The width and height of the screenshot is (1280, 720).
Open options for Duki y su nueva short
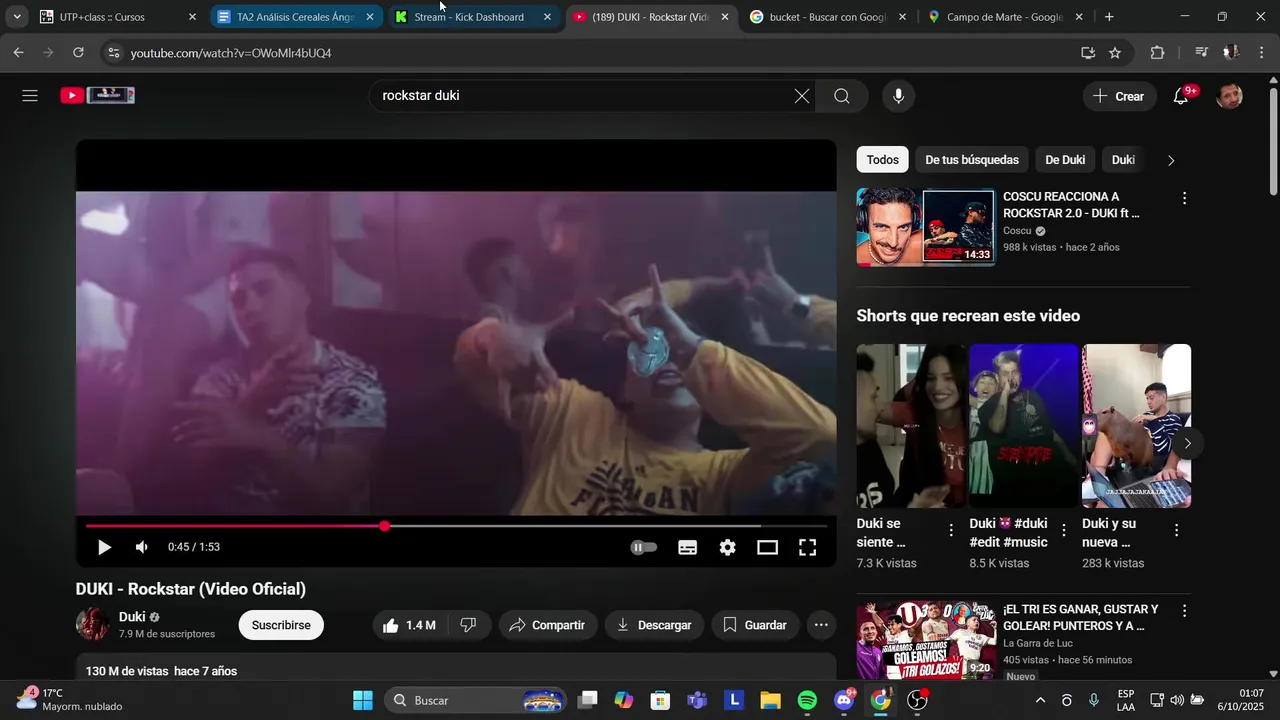pos(1177,530)
